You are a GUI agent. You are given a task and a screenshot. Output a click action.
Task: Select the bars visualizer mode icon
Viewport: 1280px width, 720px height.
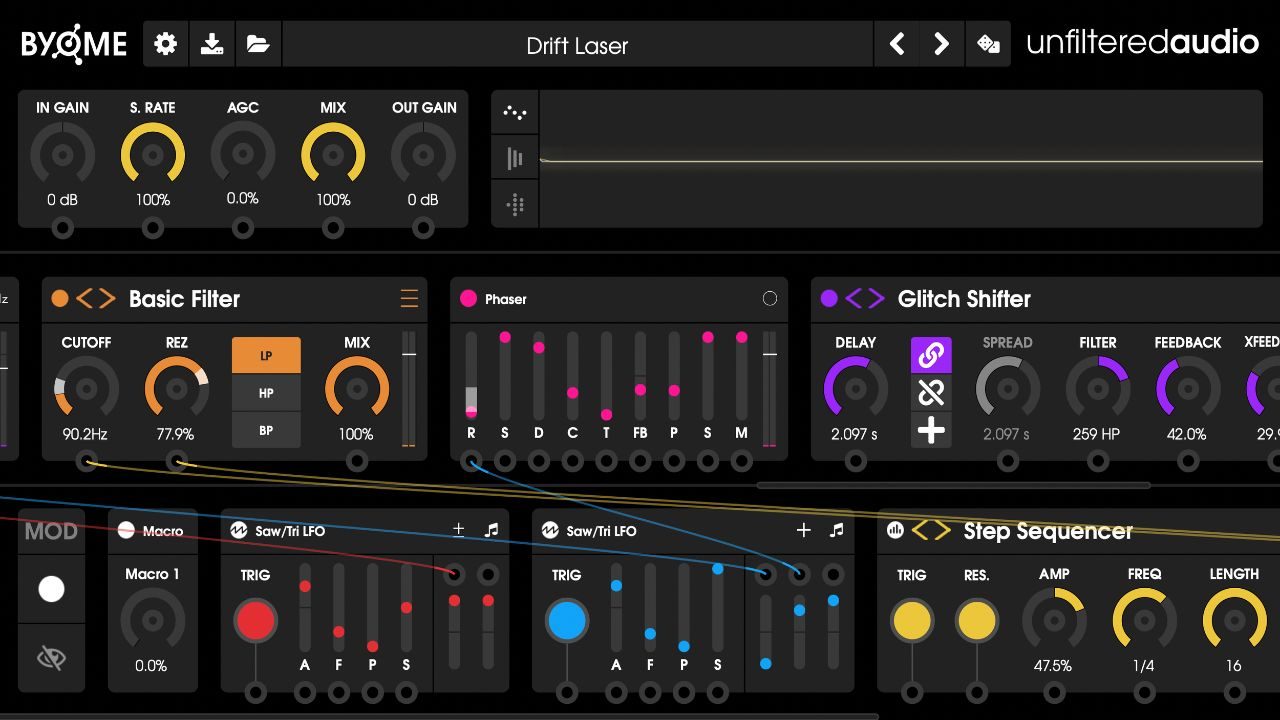[x=515, y=158]
